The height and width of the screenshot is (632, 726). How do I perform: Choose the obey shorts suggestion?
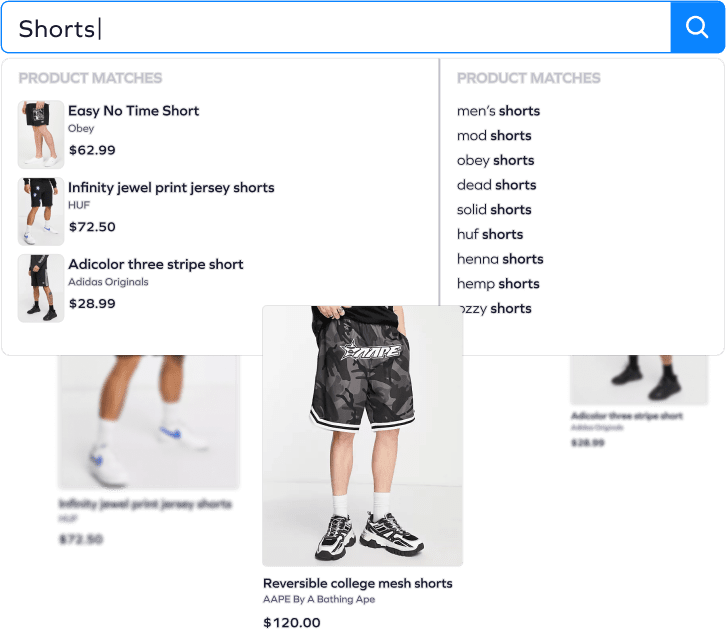(x=495, y=160)
